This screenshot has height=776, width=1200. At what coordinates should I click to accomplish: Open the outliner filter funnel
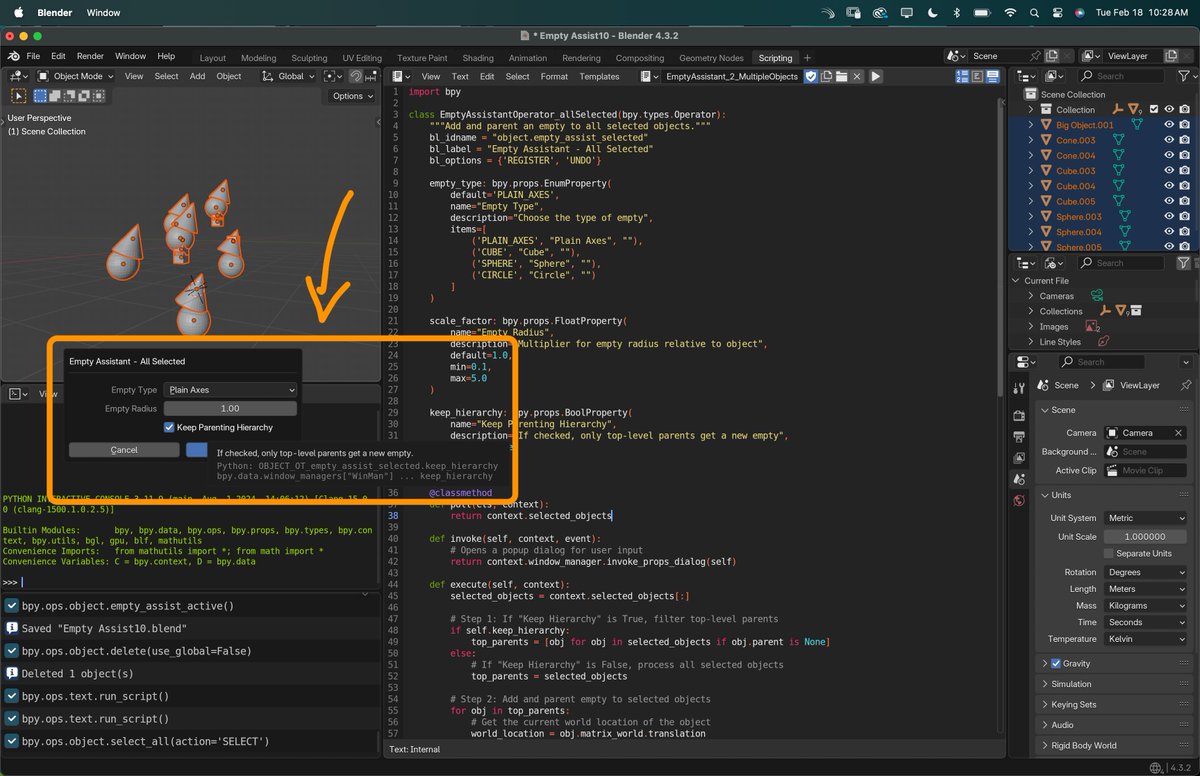coord(1184,76)
